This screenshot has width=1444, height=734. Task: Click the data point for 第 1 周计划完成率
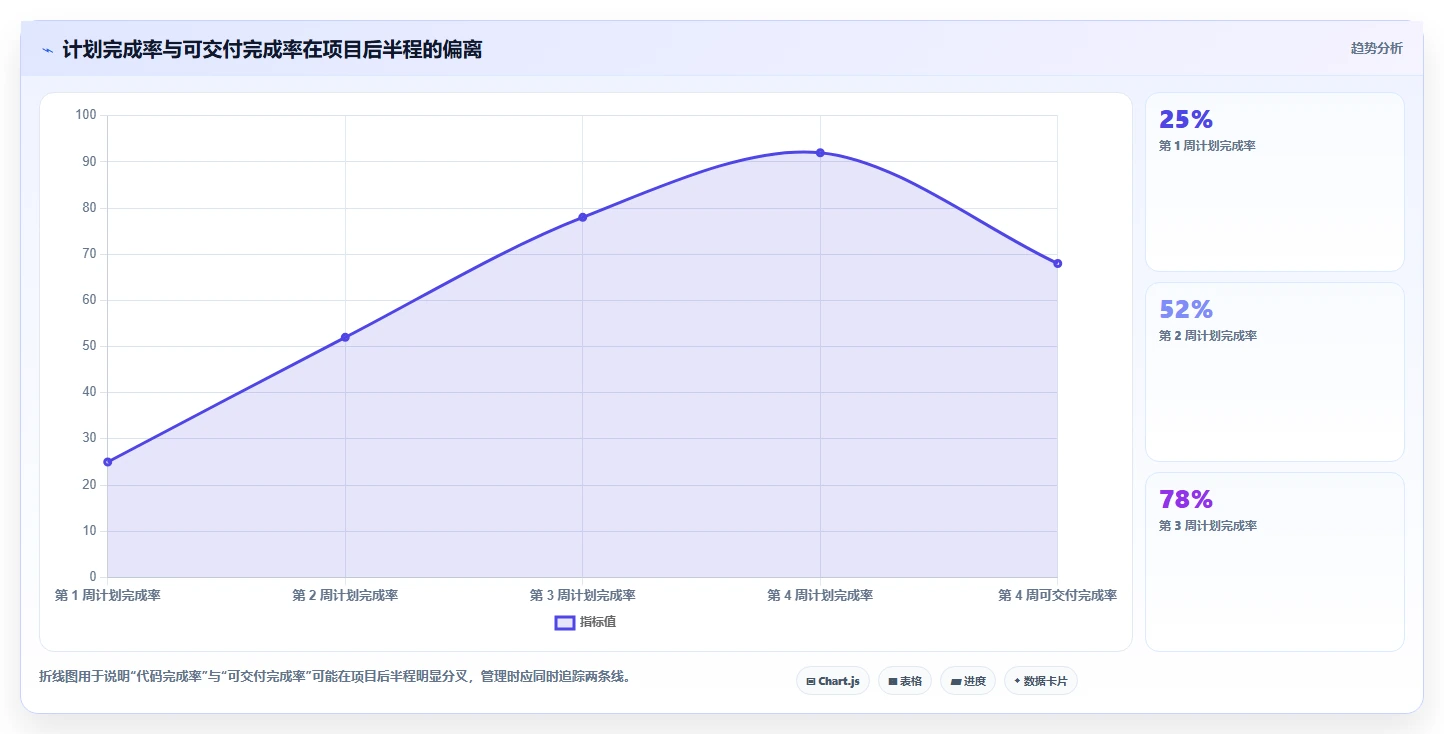coord(108,462)
